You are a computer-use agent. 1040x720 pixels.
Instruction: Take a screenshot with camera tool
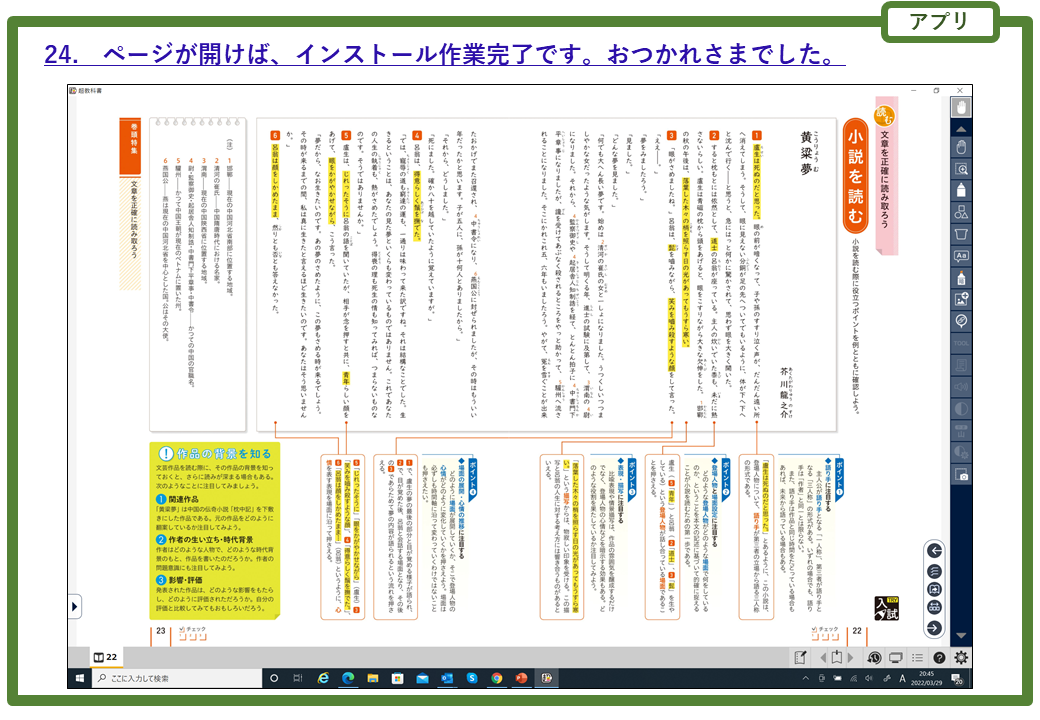(961, 475)
